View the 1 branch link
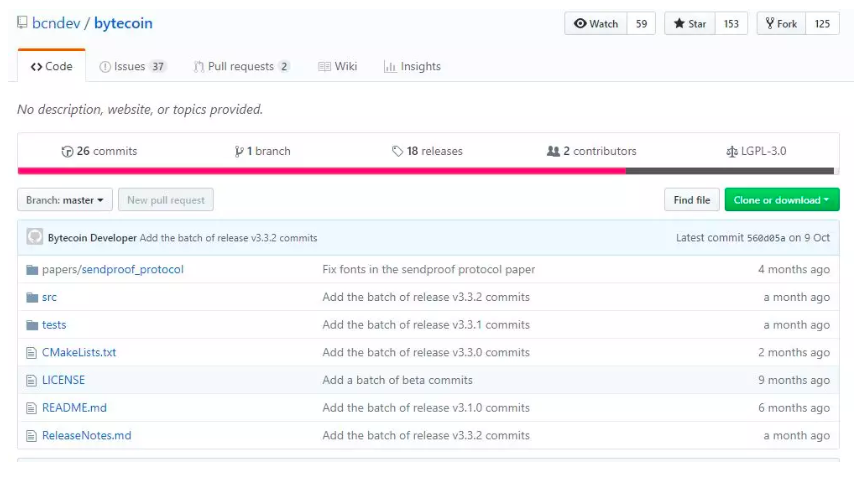This screenshot has width=865, height=484. point(263,151)
